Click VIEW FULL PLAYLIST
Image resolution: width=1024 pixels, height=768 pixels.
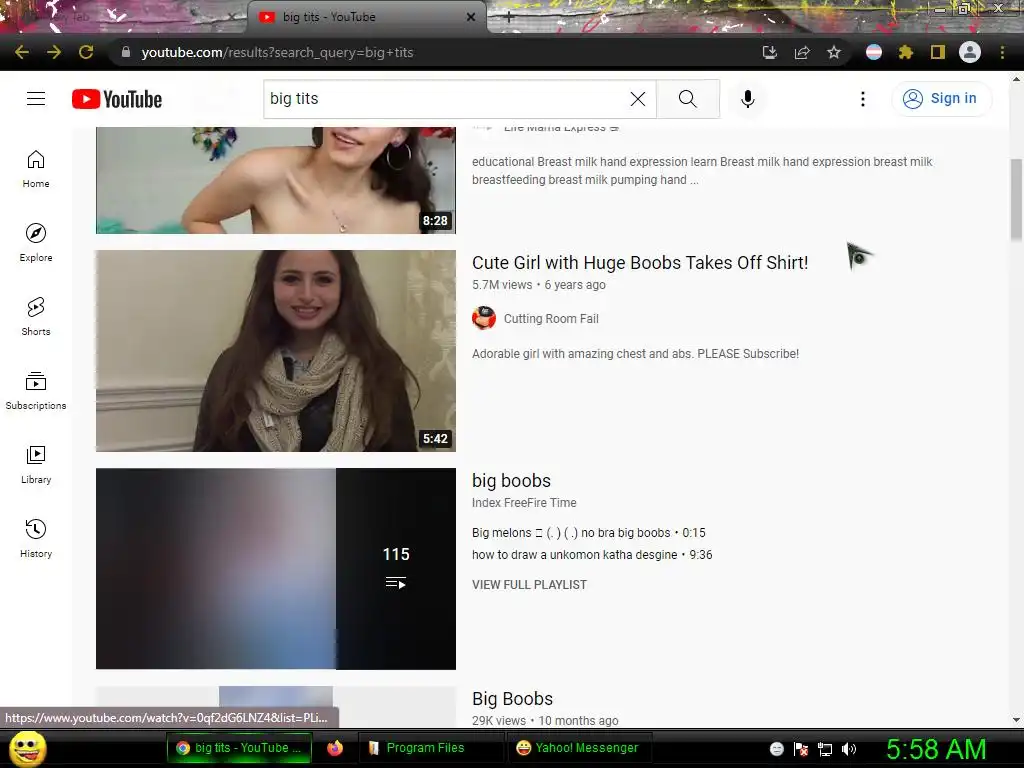point(530,584)
